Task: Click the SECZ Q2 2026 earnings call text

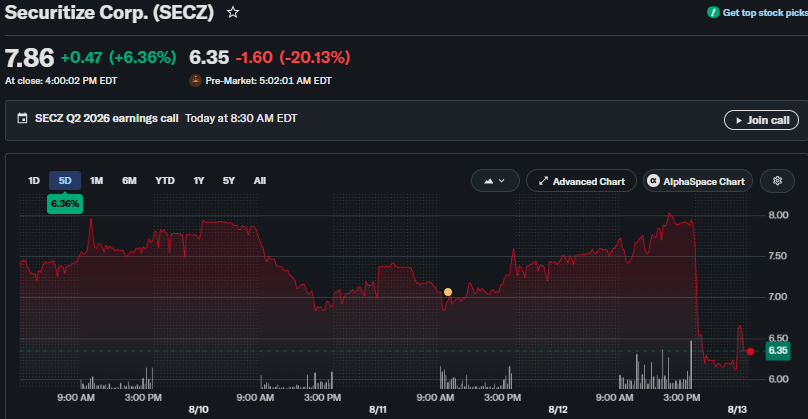Action: [107, 119]
